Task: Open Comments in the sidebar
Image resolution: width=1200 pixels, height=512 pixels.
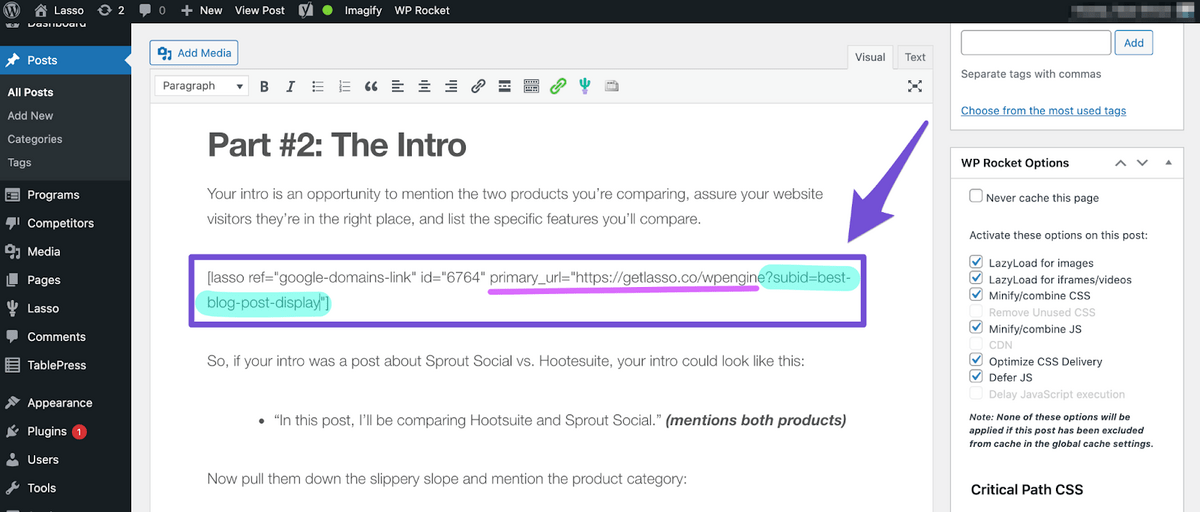Action: click(65, 337)
